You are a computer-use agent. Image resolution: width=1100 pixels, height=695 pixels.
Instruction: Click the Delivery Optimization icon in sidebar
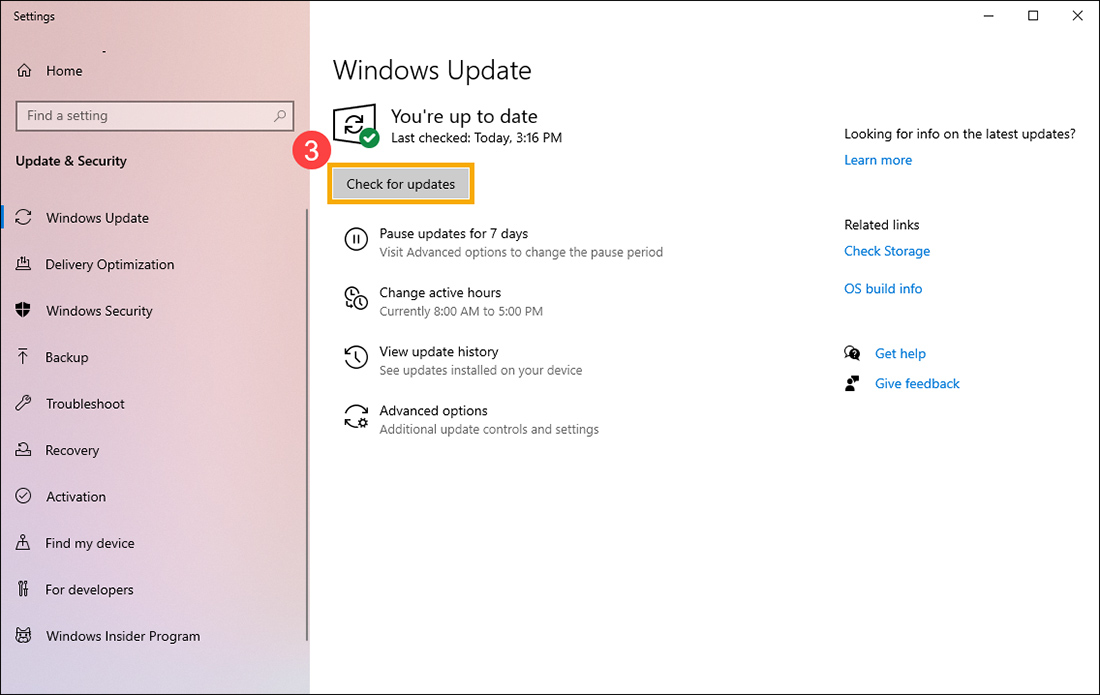click(24, 264)
